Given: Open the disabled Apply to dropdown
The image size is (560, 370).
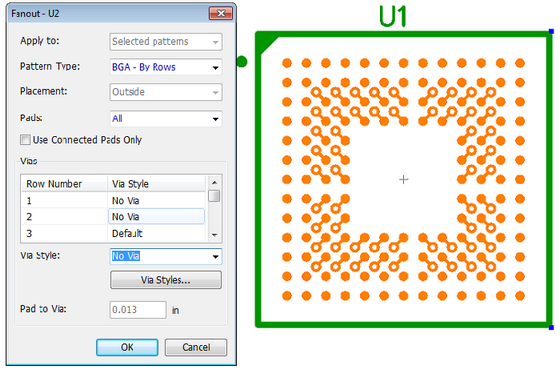Looking at the screenshot, I should (166, 41).
